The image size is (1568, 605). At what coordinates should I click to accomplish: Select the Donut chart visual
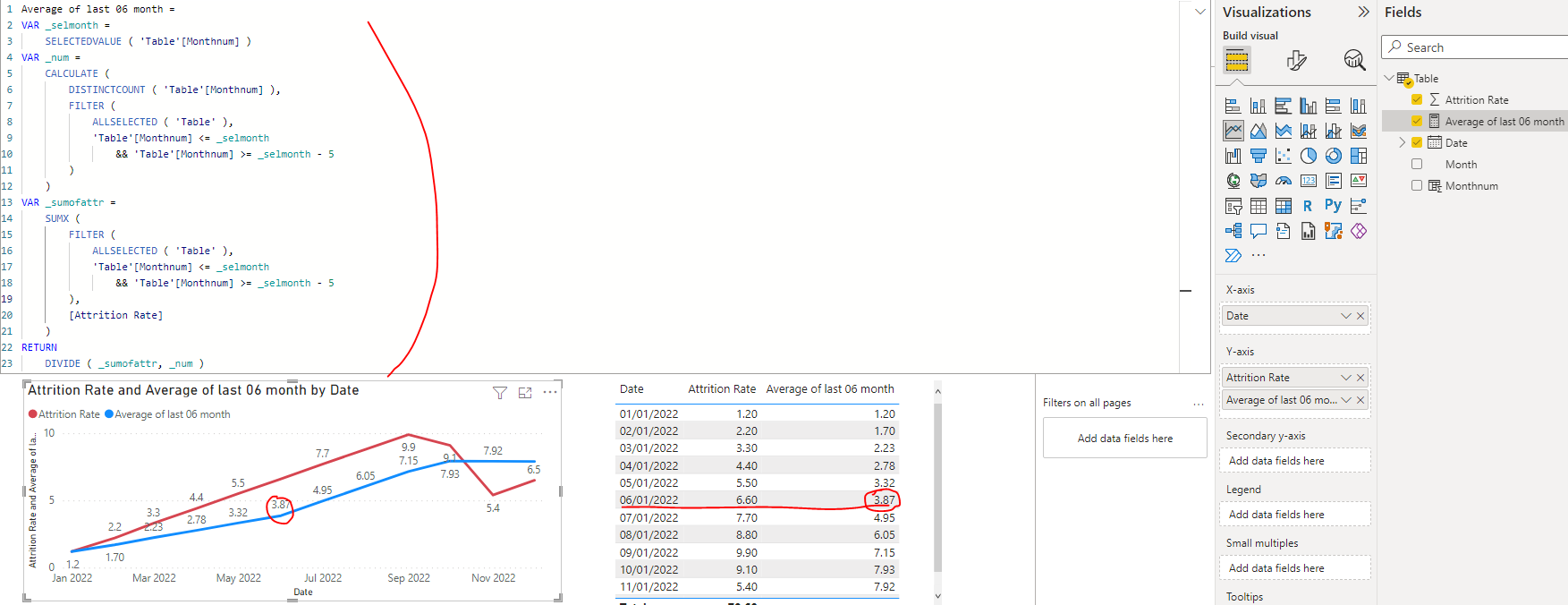tap(1334, 156)
